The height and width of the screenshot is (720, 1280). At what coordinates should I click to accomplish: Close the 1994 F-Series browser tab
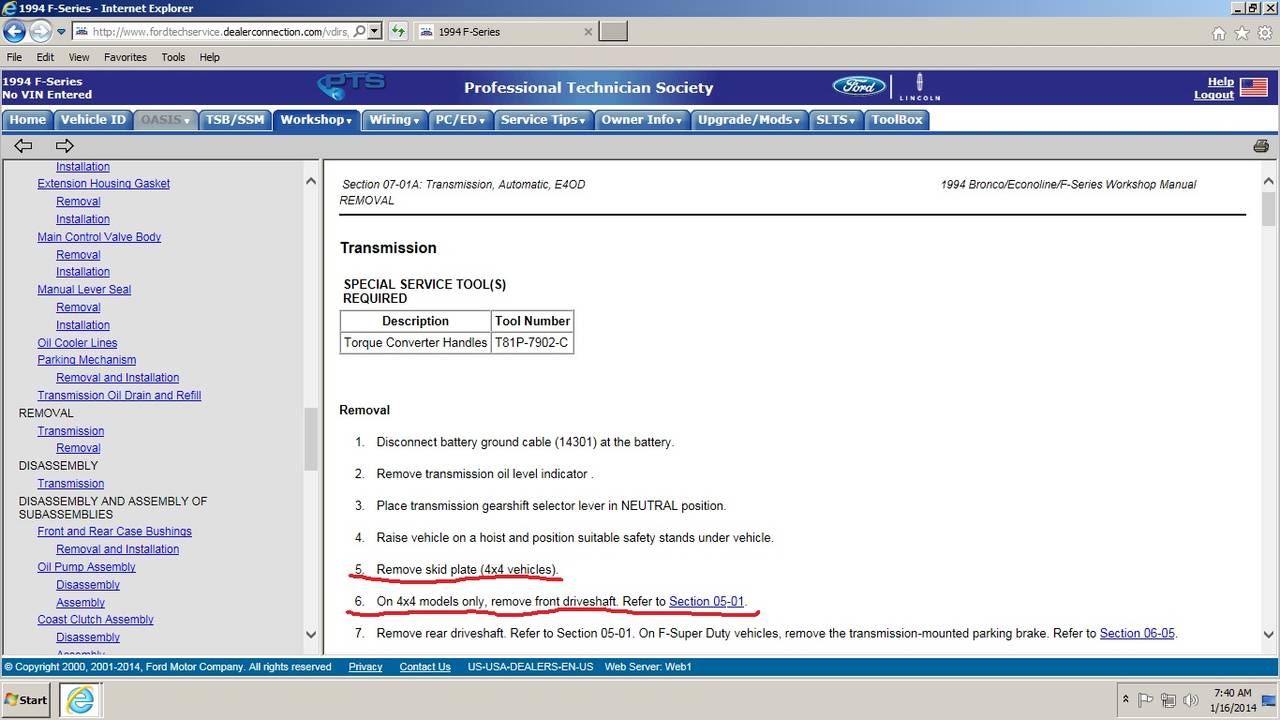click(588, 31)
